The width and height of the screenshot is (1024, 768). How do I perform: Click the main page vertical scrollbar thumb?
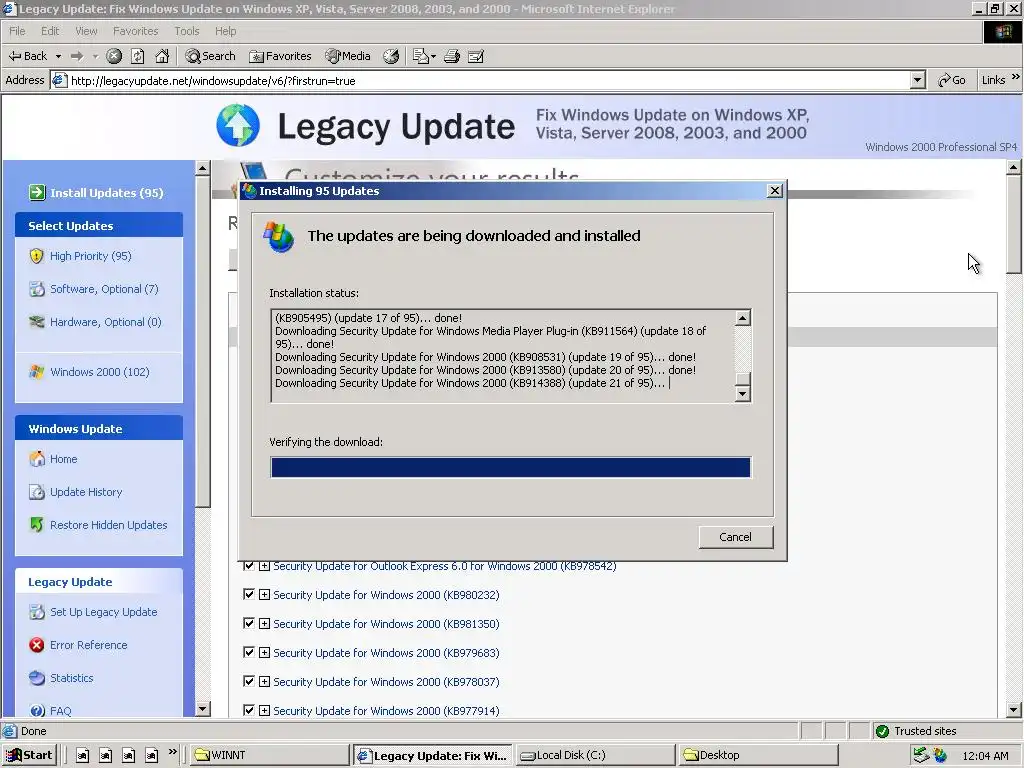point(1014,224)
